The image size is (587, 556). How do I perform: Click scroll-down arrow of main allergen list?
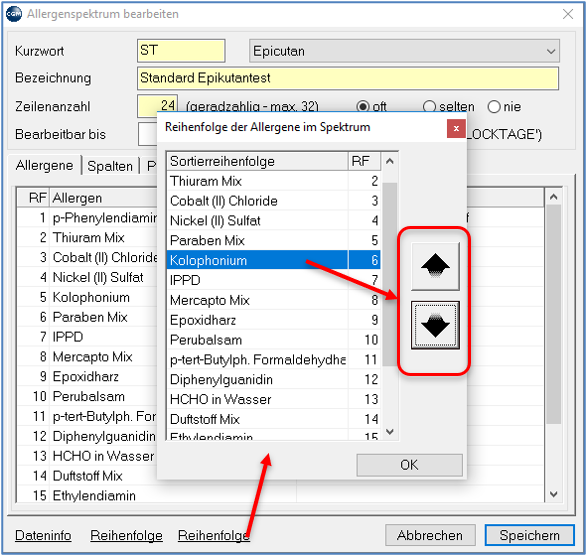[x=554, y=494]
